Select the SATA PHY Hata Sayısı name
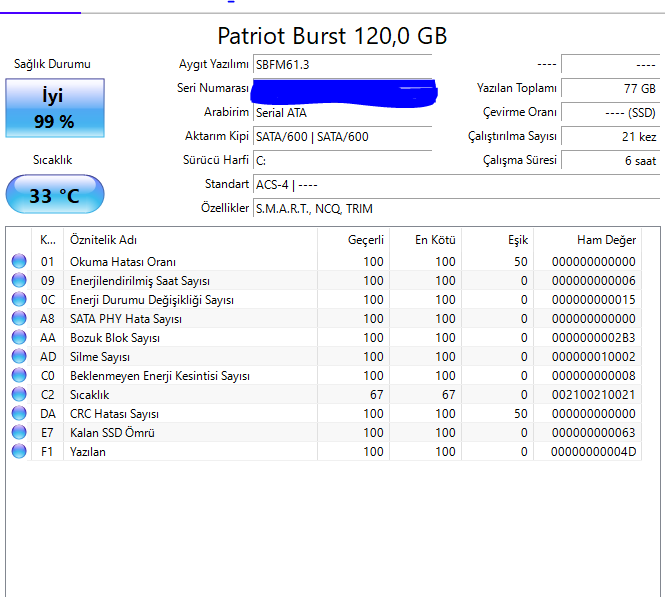665x597 pixels. (126, 319)
